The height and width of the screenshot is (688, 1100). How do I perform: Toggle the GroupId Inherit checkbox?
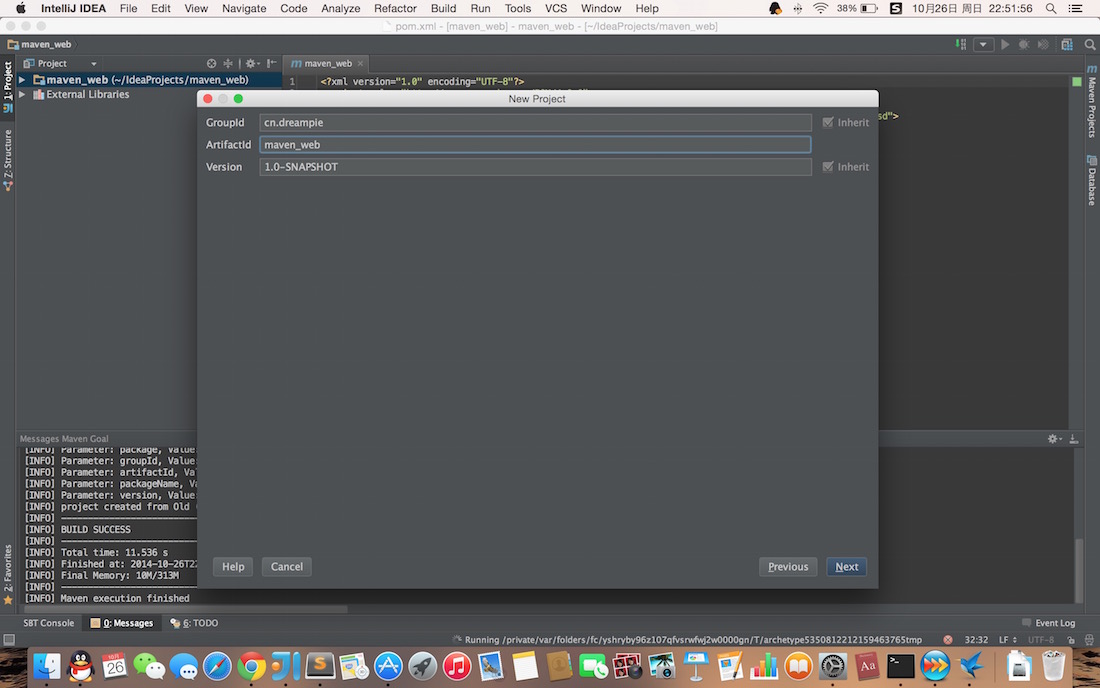pos(828,122)
